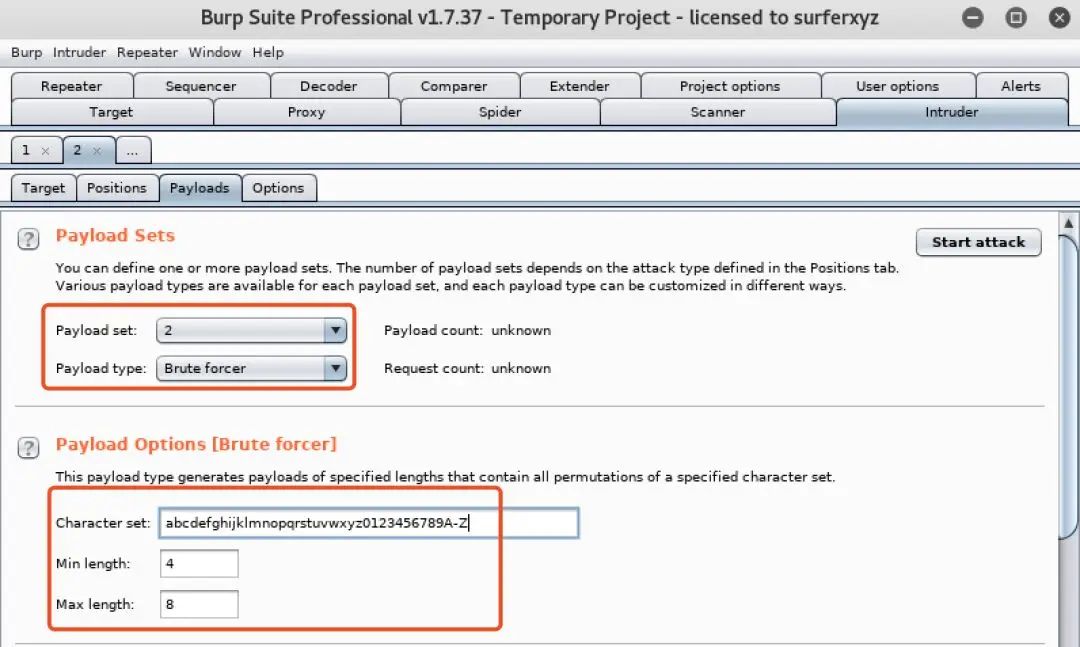The width and height of the screenshot is (1080, 647).
Task: Close Intruder attack tab 2
Action: click(x=97, y=151)
